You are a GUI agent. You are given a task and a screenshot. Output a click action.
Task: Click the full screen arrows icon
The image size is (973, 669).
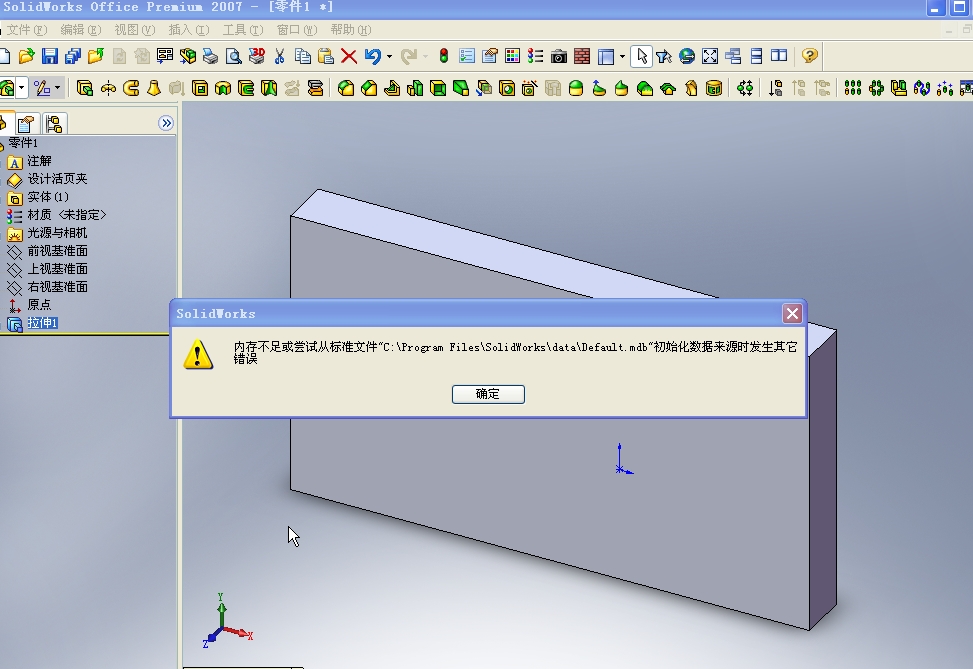point(710,56)
